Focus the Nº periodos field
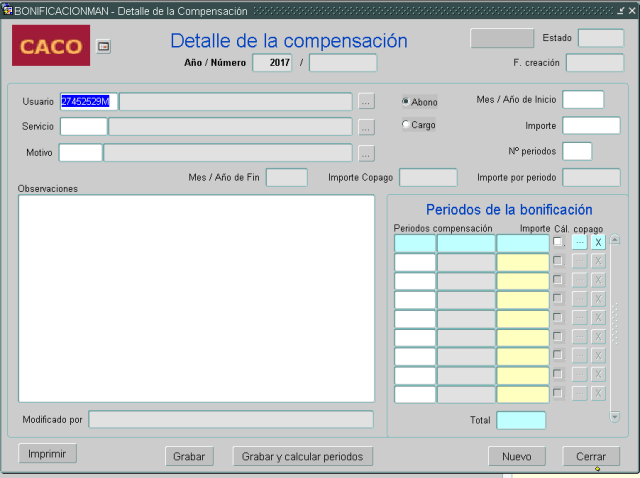640x478 pixels. click(x=577, y=151)
